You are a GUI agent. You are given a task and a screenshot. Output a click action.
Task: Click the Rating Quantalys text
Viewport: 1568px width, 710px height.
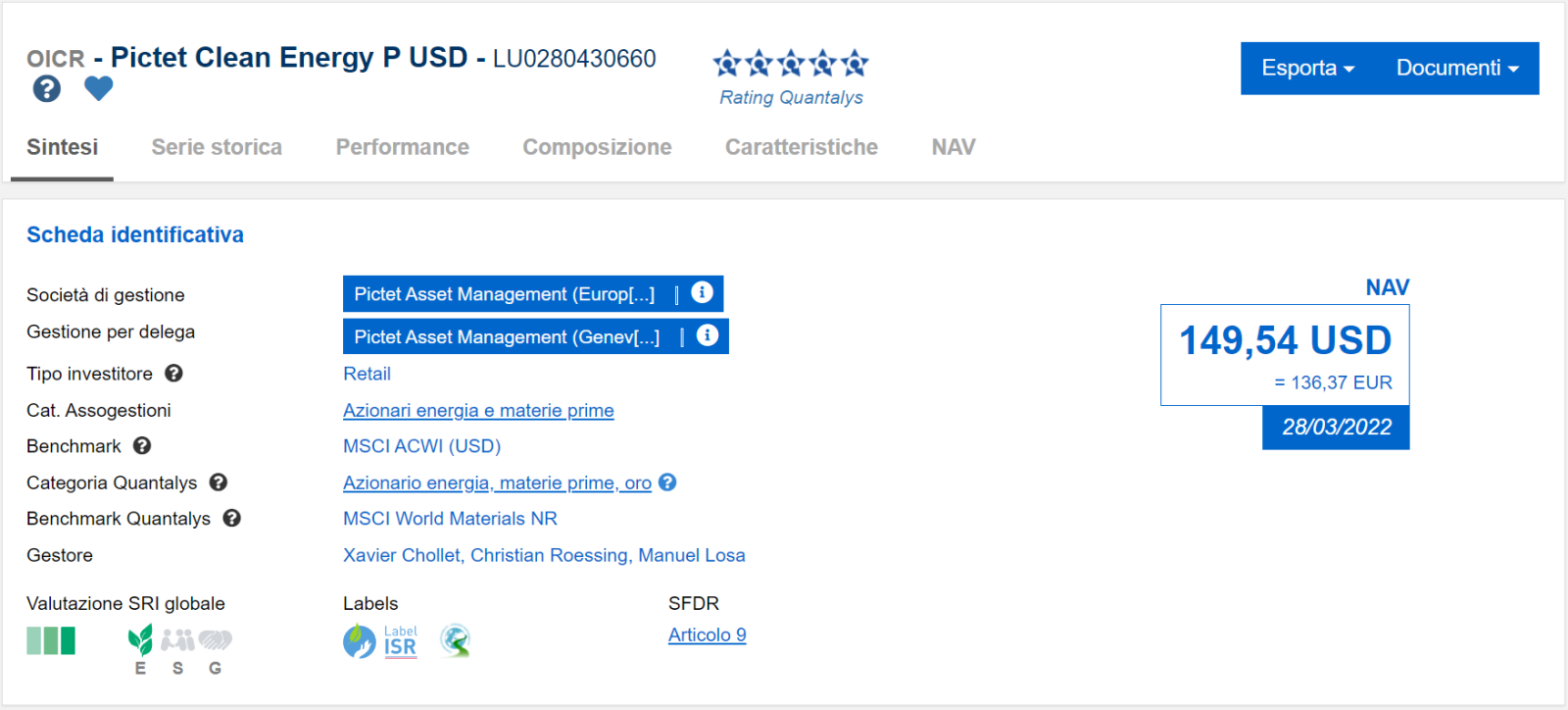click(791, 98)
